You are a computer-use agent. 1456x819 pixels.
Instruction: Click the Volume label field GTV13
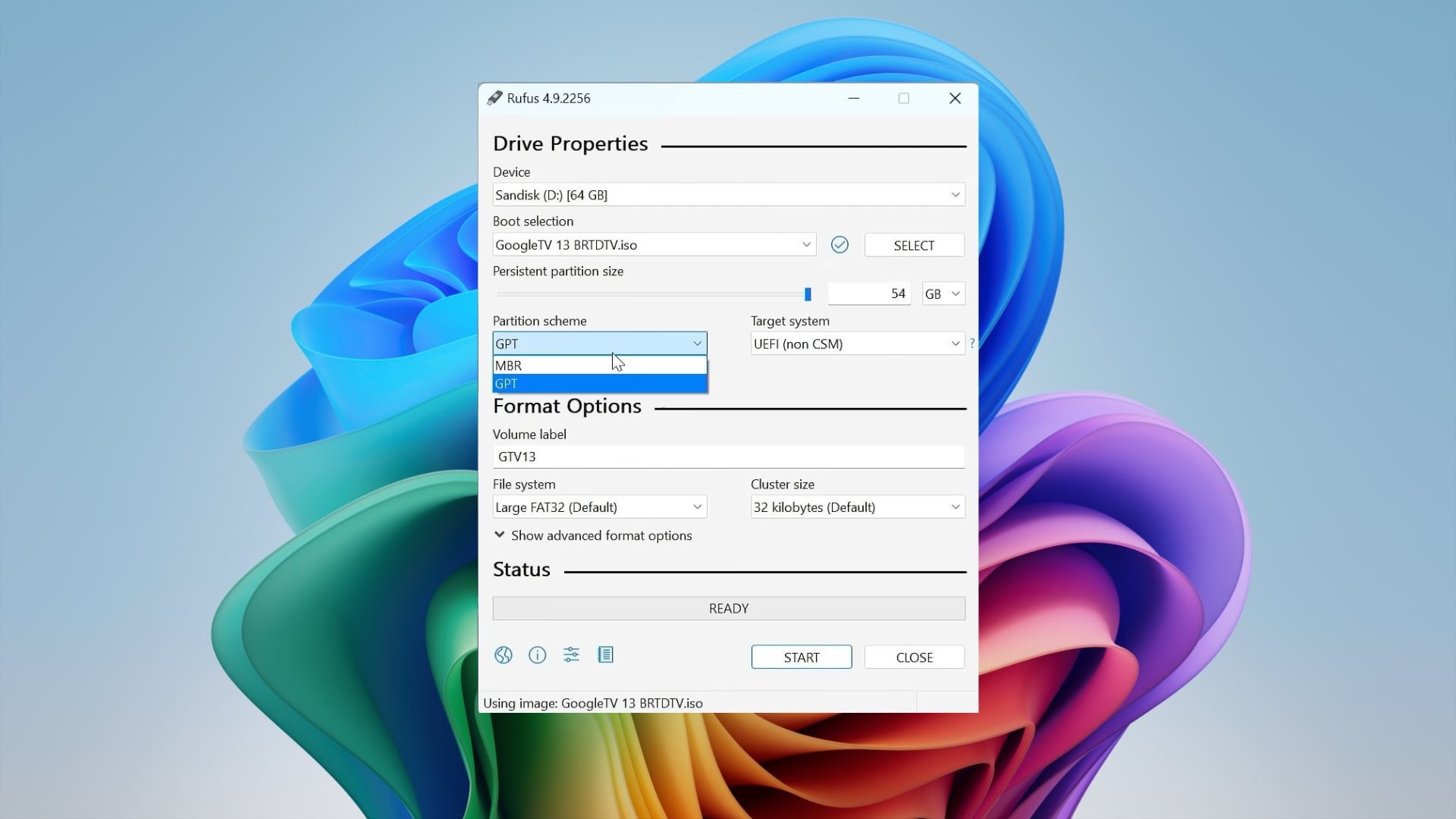click(x=729, y=457)
